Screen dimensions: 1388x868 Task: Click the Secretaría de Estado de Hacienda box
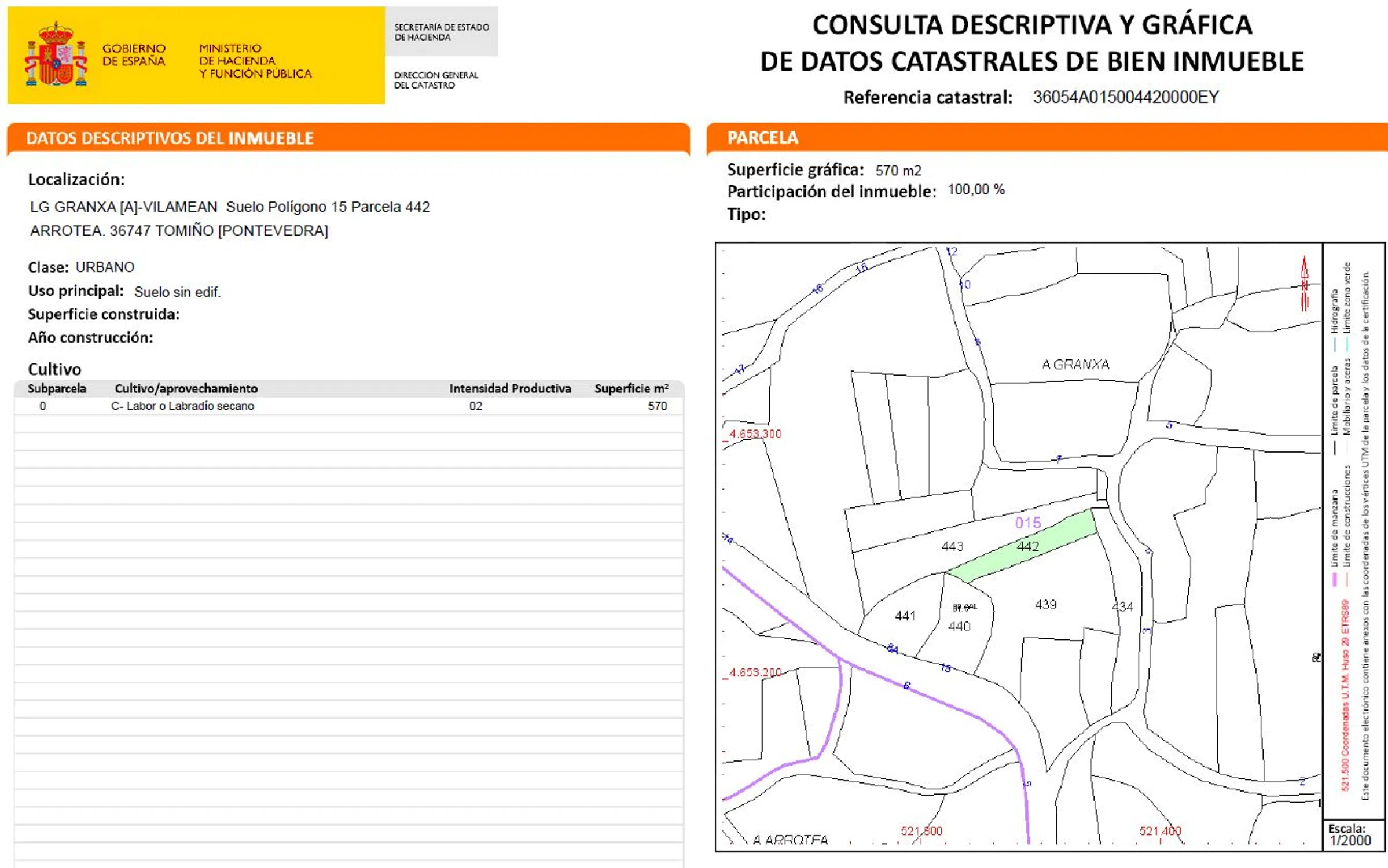tap(441, 32)
